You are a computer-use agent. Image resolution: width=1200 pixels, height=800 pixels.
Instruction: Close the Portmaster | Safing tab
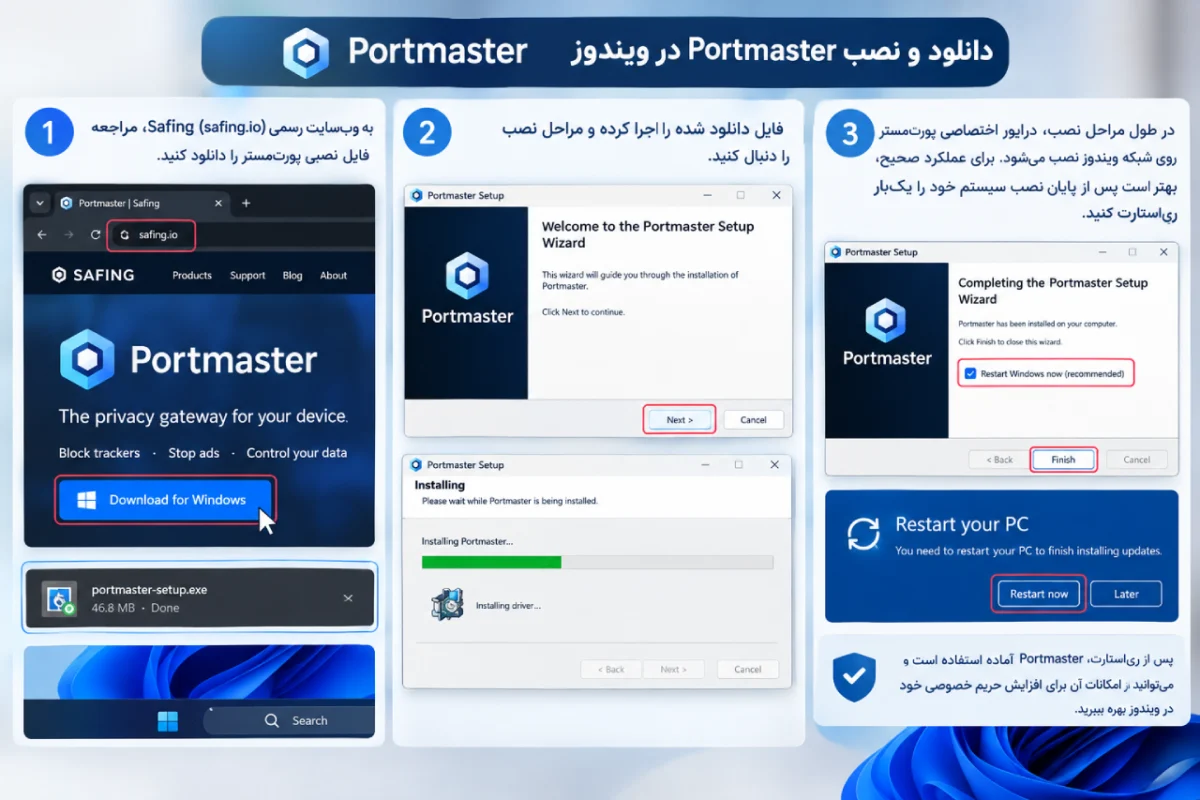[x=219, y=203]
